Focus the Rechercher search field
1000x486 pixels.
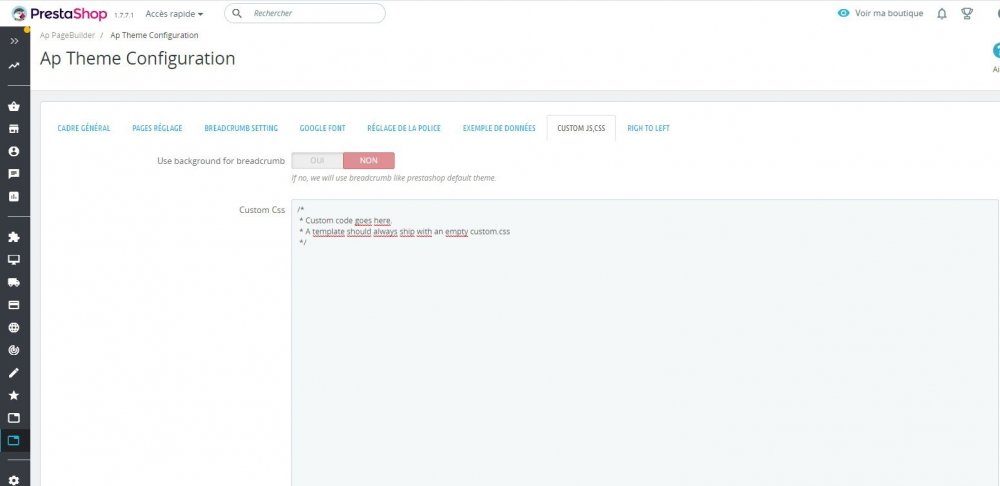[x=305, y=13]
